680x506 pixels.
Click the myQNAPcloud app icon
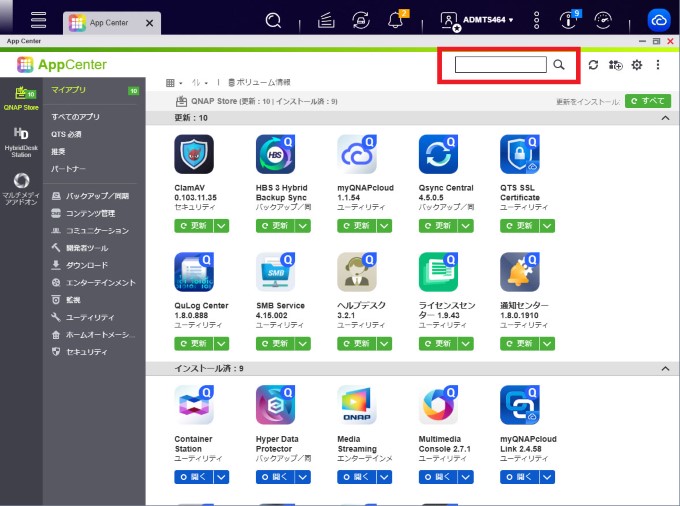357,154
